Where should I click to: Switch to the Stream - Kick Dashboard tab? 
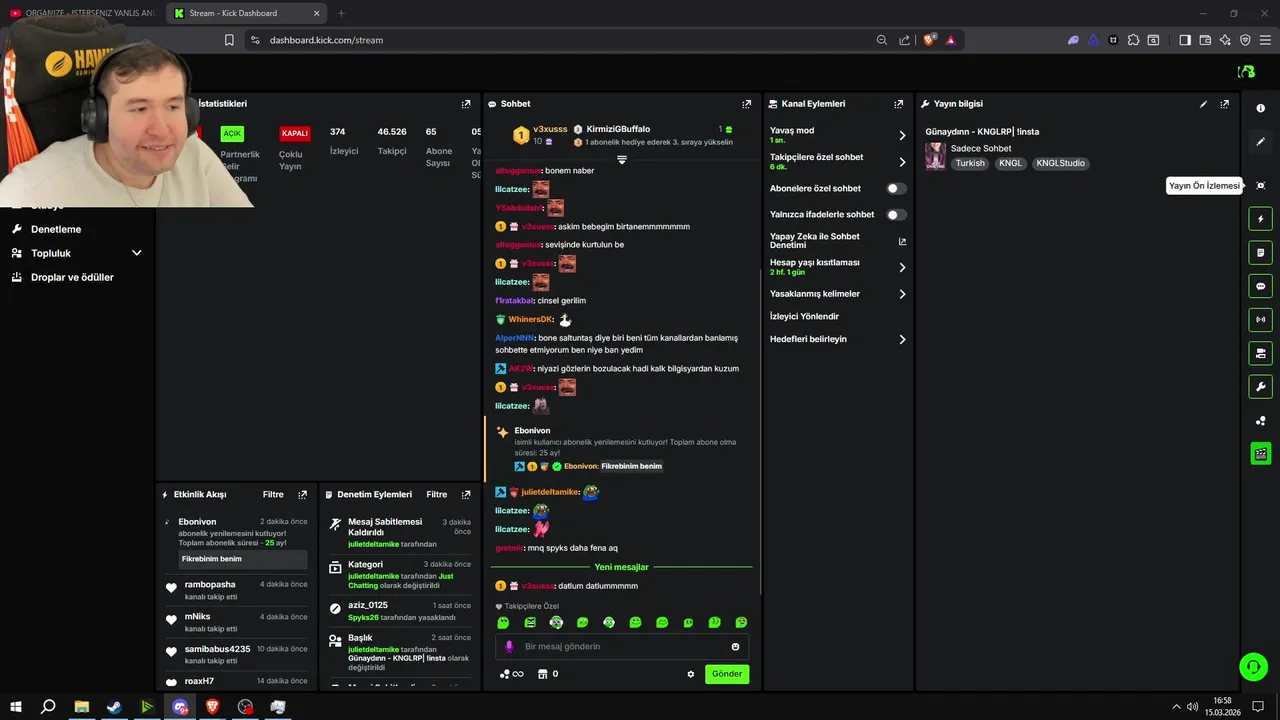245,13
